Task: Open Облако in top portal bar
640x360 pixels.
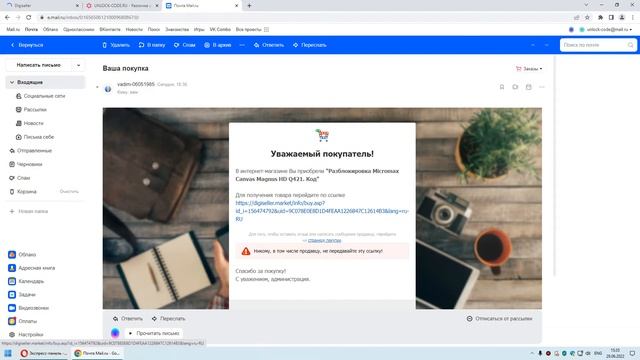Action: (x=50, y=29)
